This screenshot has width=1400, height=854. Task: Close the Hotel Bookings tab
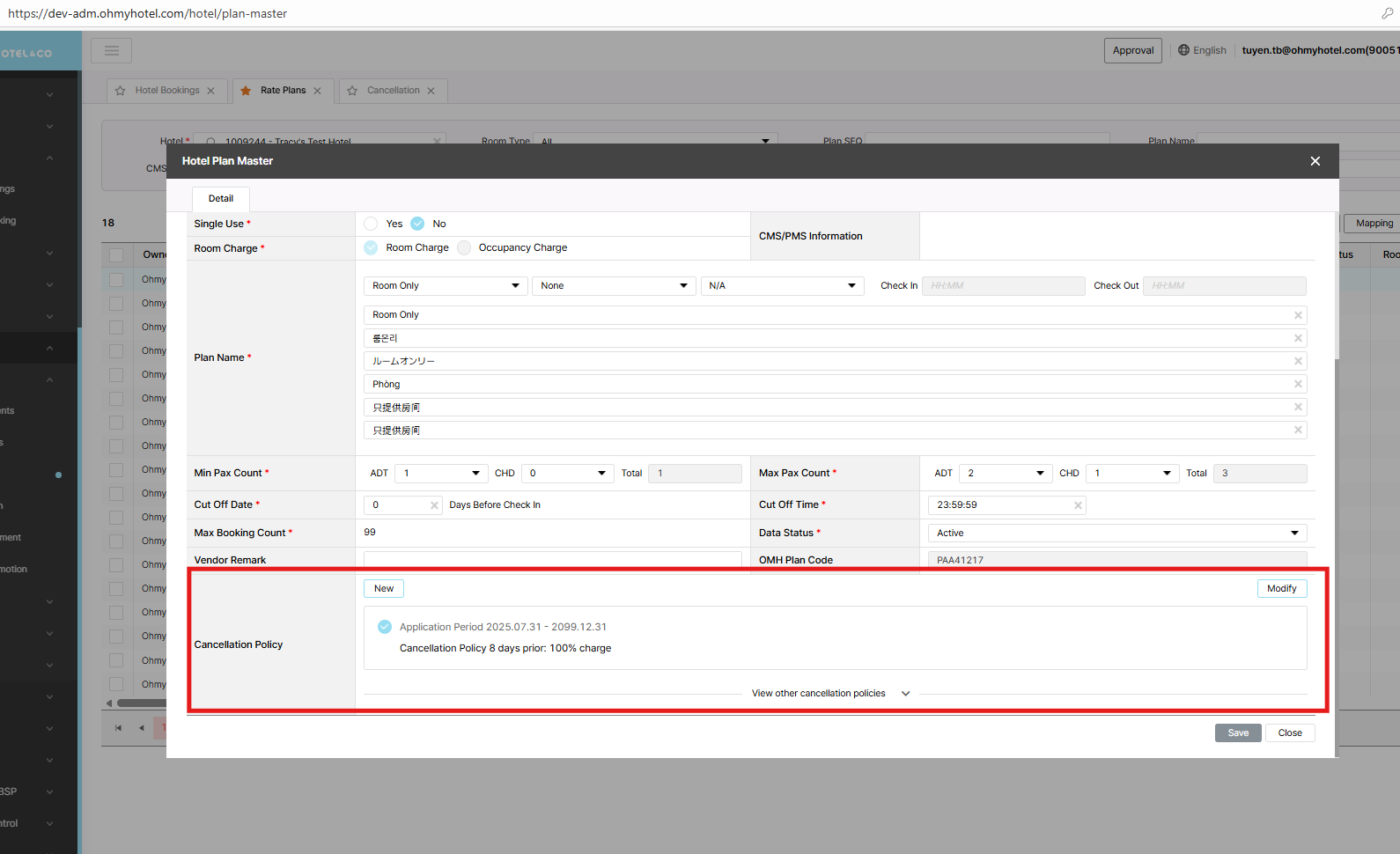point(210,91)
